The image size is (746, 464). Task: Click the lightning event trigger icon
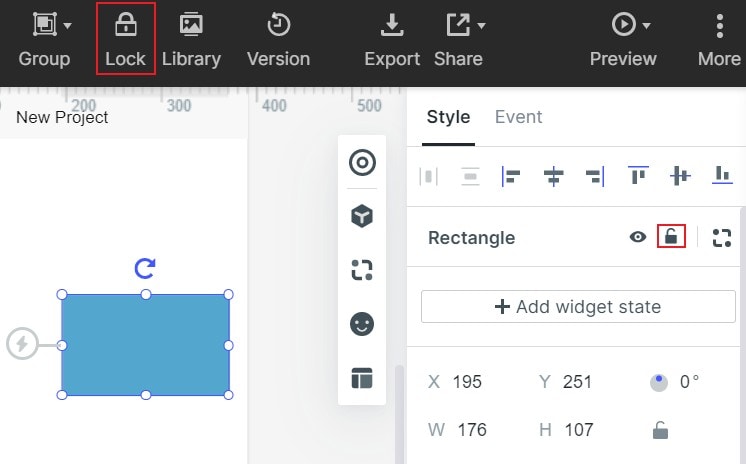tap(22, 344)
